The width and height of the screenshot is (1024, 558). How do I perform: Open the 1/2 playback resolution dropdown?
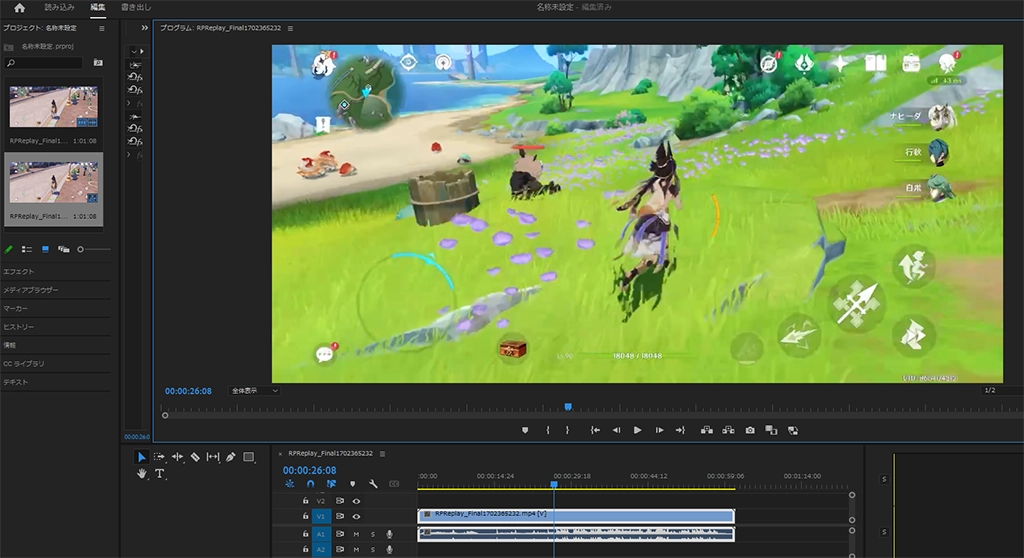[999, 390]
